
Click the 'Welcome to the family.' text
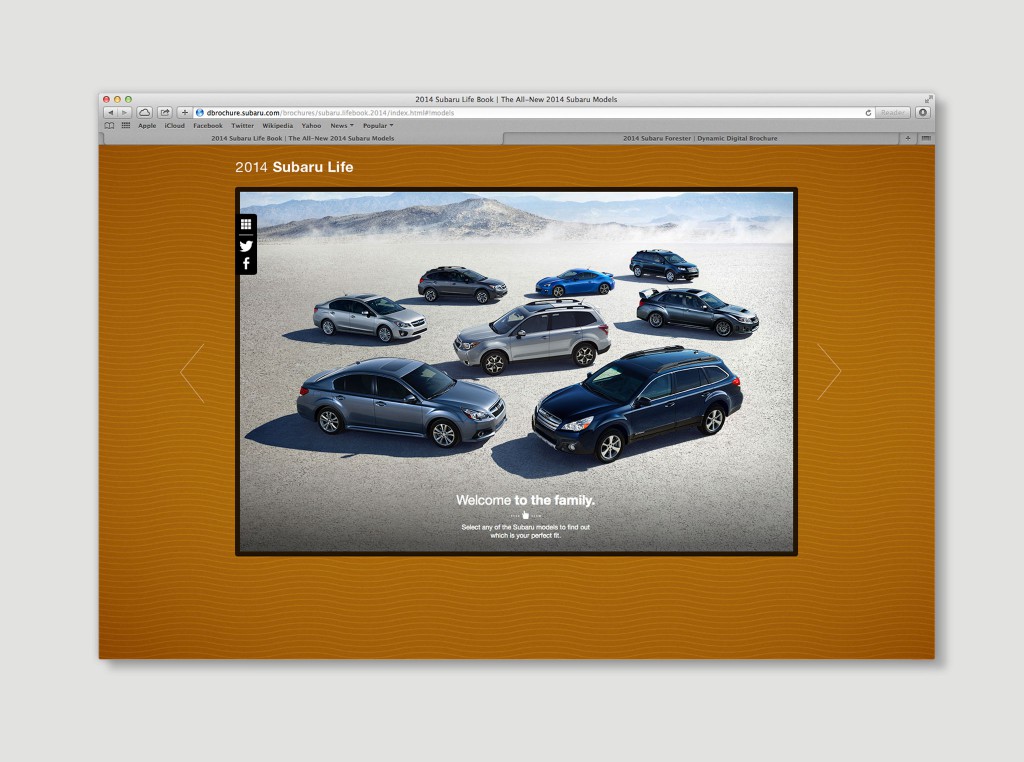[x=526, y=500]
